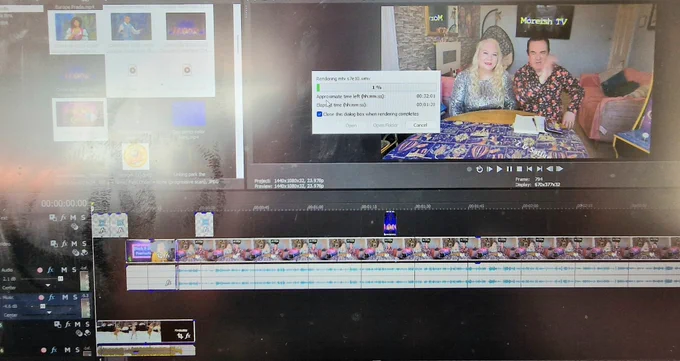Image resolution: width=680 pixels, height=361 pixels.
Task: Open track motion on the first video track
Action: click(52, 217)
